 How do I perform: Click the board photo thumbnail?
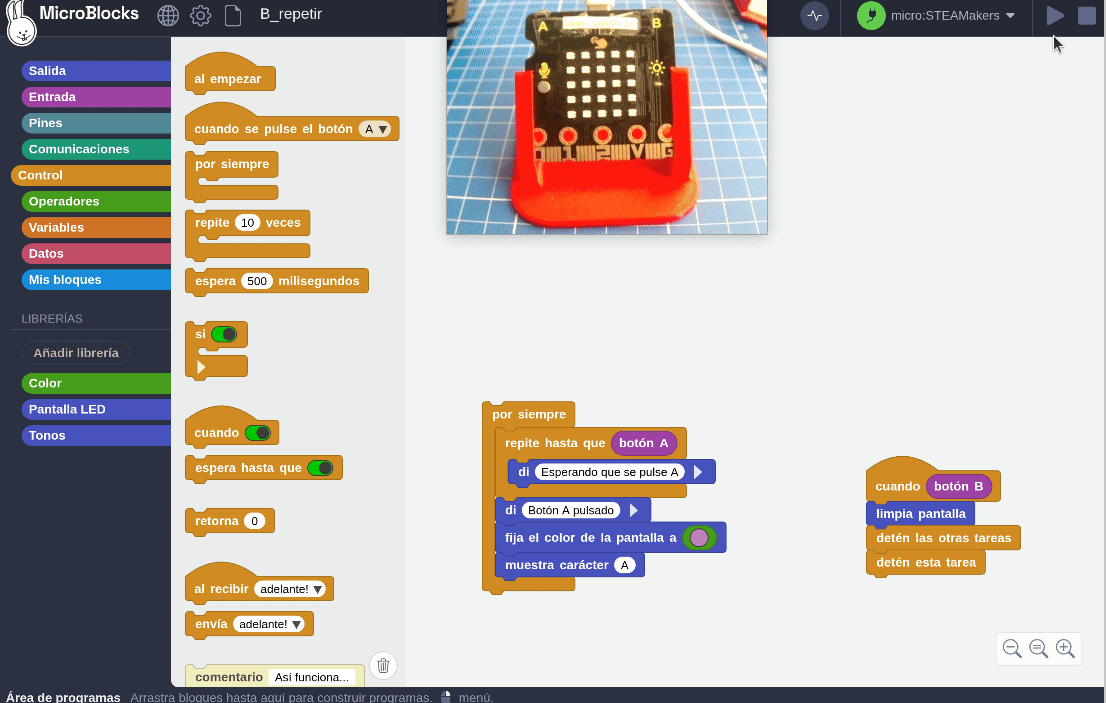[x=607, y=117]
